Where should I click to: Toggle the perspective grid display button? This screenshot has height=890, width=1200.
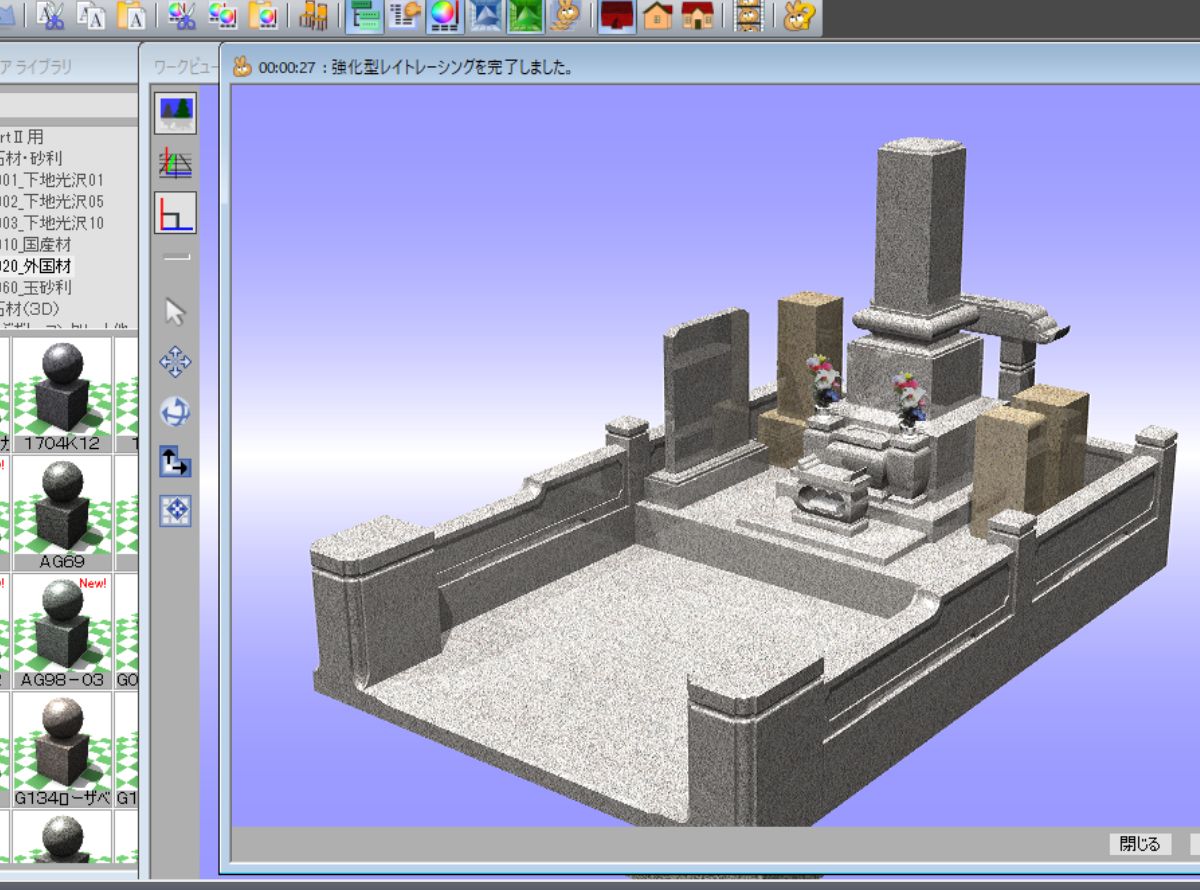(175, 163)
